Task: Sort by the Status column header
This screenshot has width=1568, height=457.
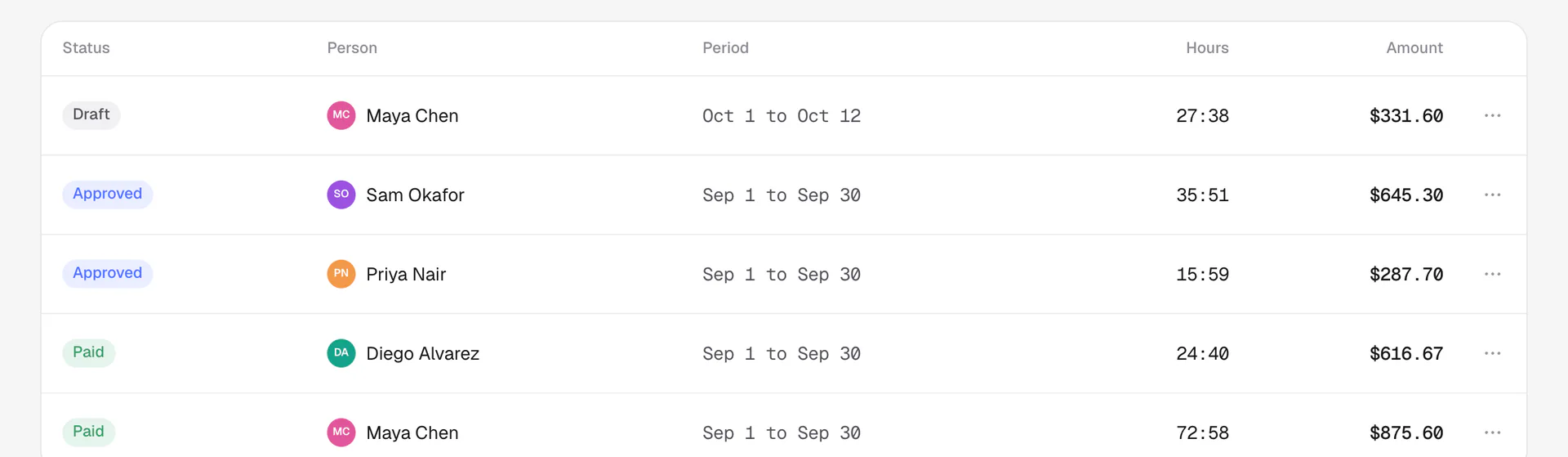Action: coord(86,48)
